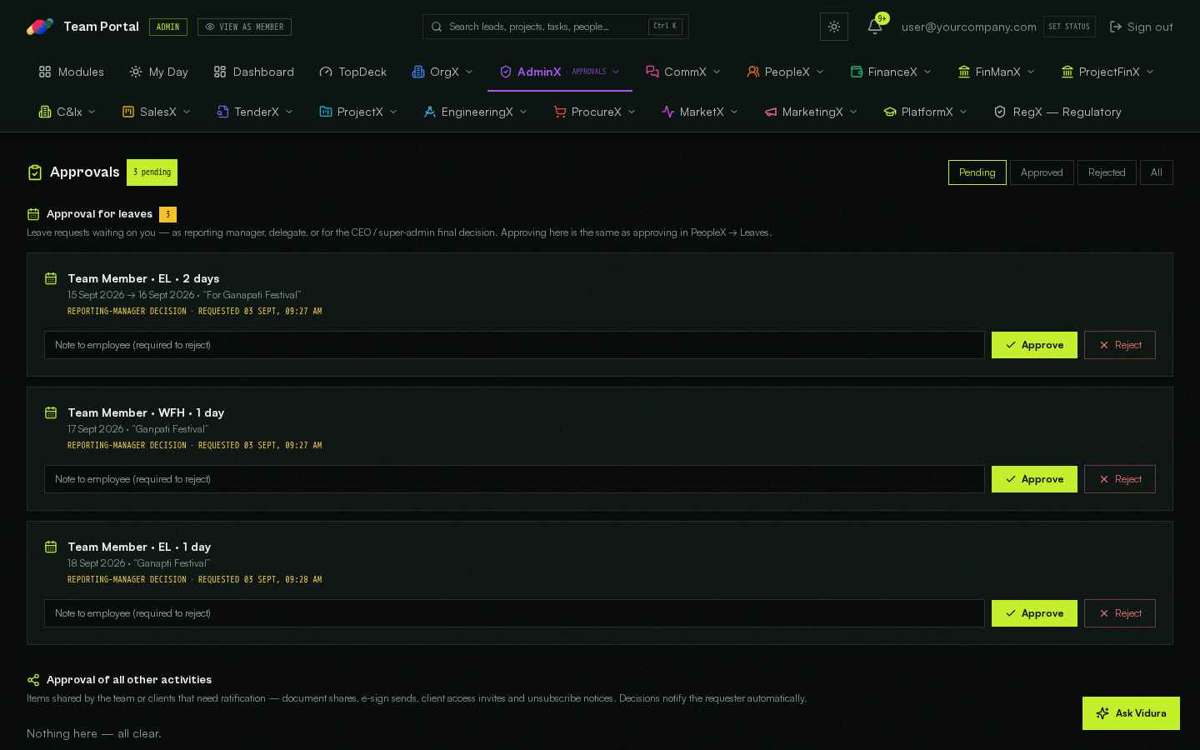Click the search magnifier icon
Viewport: 1200px width, 750px height.
(x=437, y=27)
